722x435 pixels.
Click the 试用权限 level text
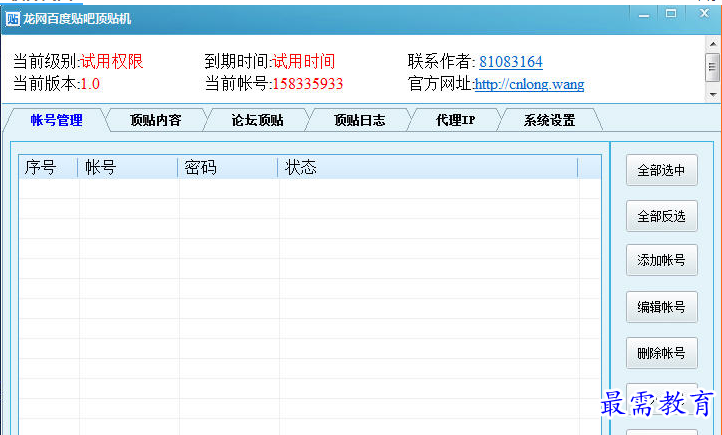pyautogui.click(x=112, y=62)
